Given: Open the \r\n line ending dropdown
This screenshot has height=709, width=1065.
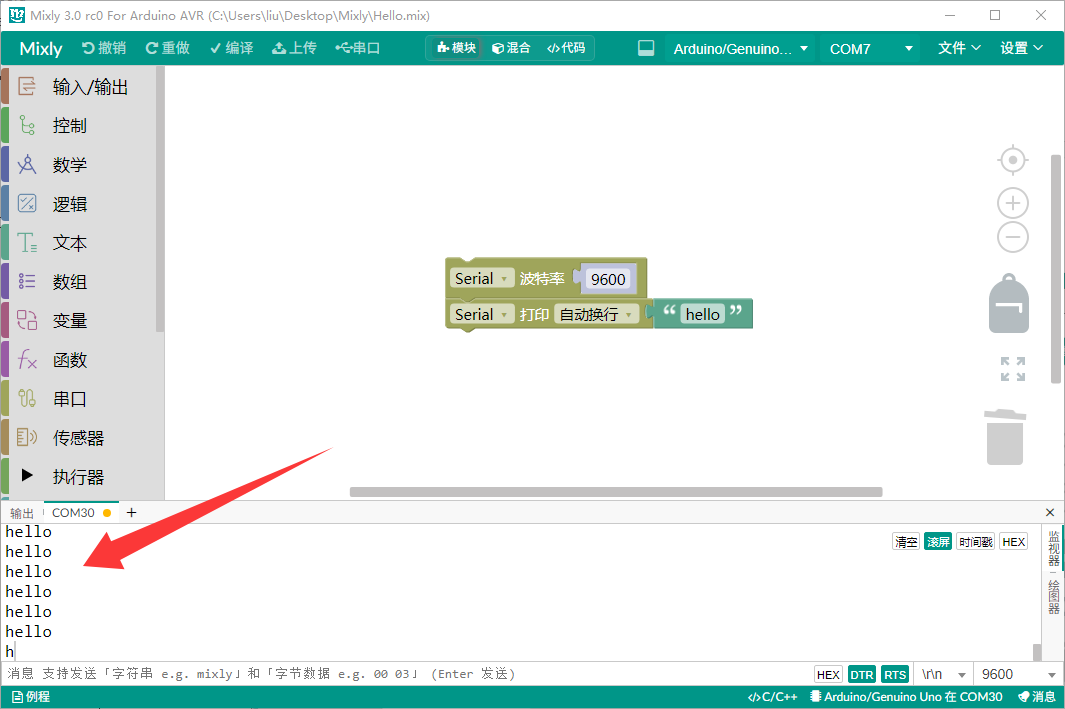Looking at the screenshot, I should coord(943,674).
